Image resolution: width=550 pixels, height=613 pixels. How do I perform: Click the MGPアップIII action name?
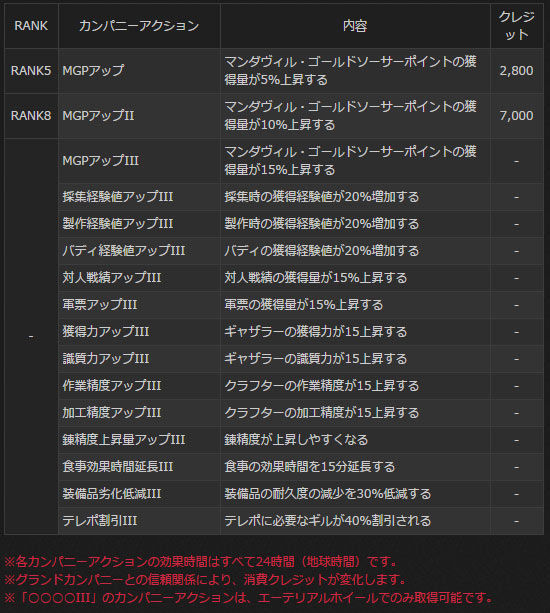coord(100,161)
